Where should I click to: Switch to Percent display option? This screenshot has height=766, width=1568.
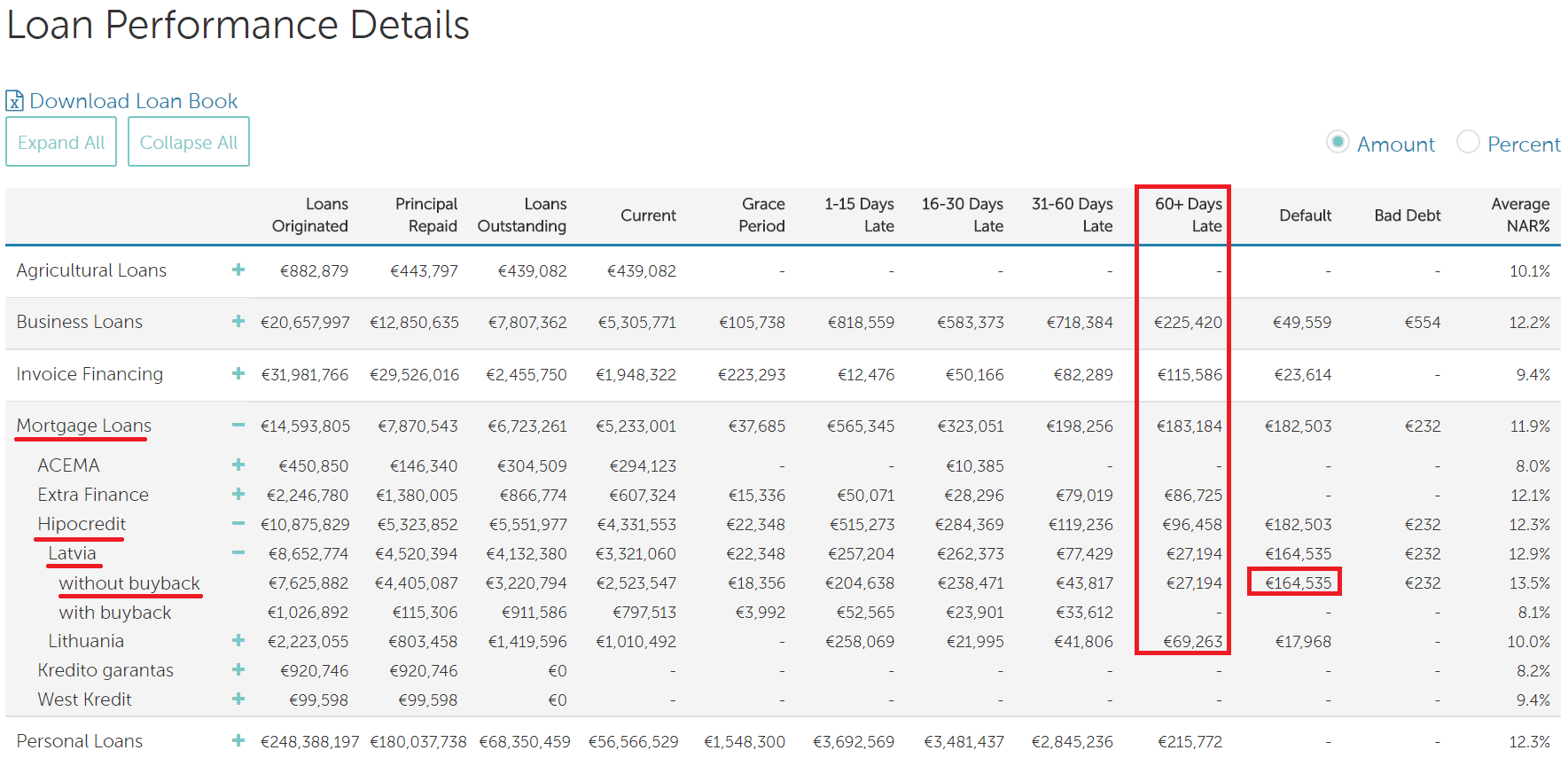tap(1468, 142)
